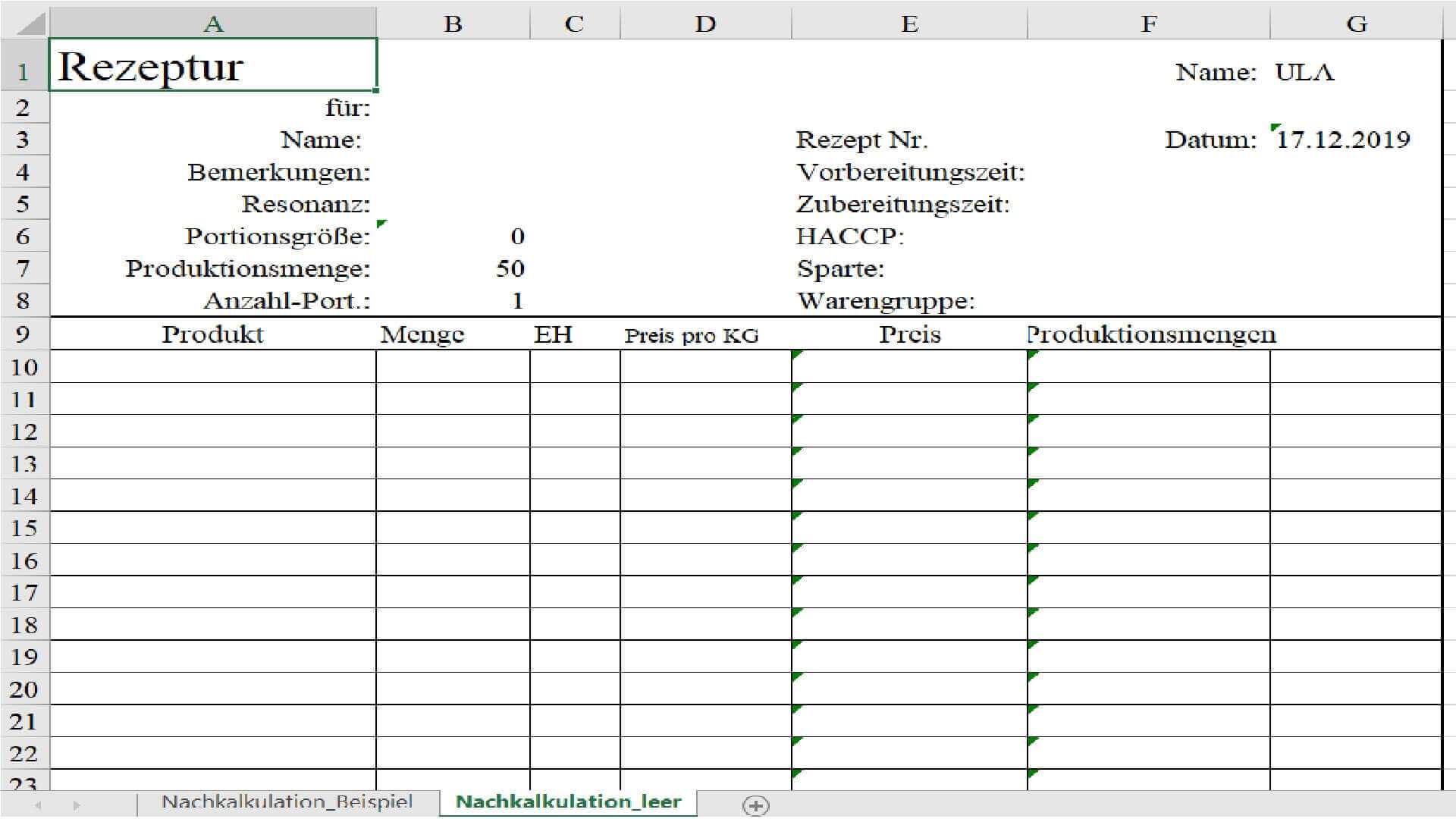Image resolution: width=1456 pixels, height=819 pixels.
Task: Click the Produkt column heading cell
Action: click(x=213, y=334)
